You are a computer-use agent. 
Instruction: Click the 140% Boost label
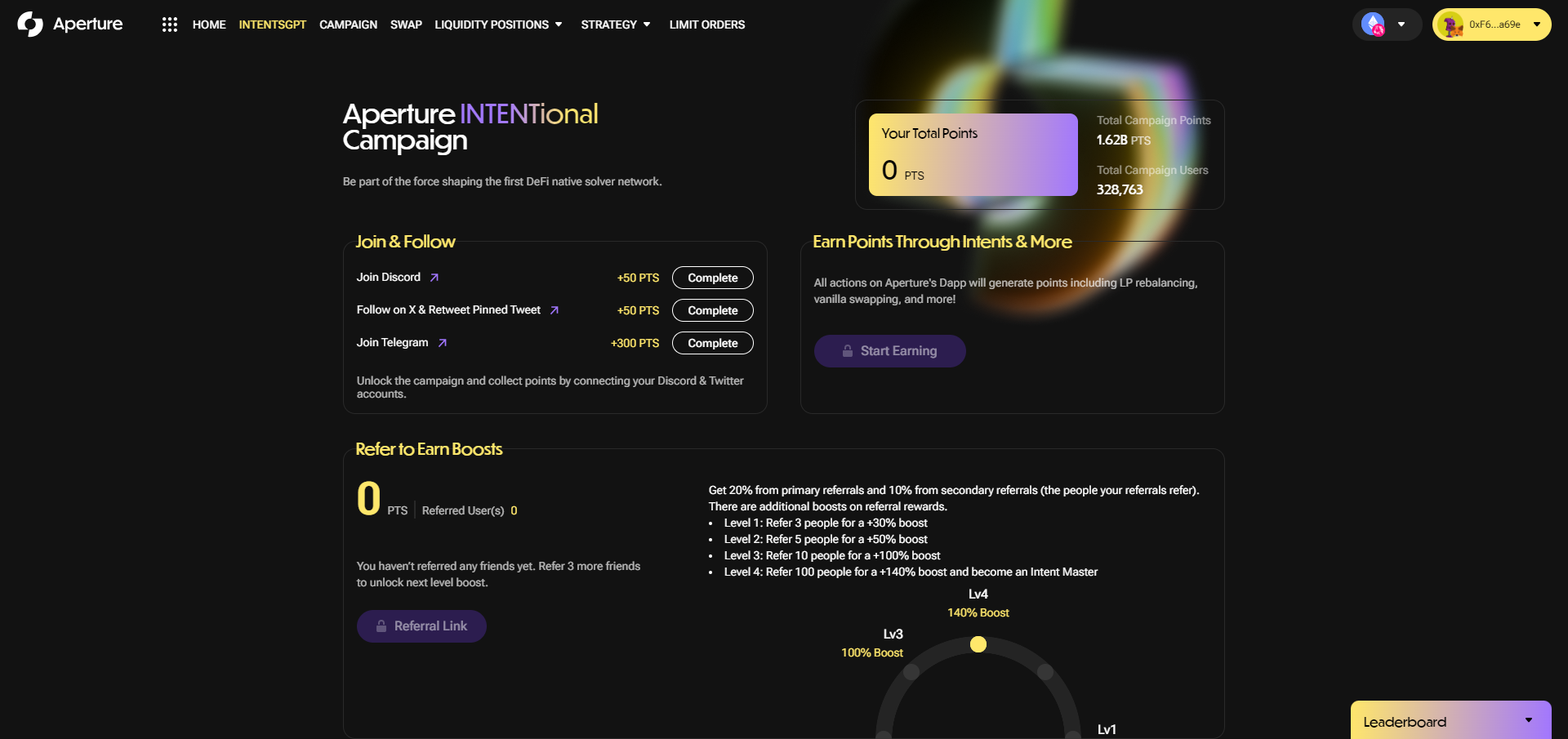click(978, 612)
